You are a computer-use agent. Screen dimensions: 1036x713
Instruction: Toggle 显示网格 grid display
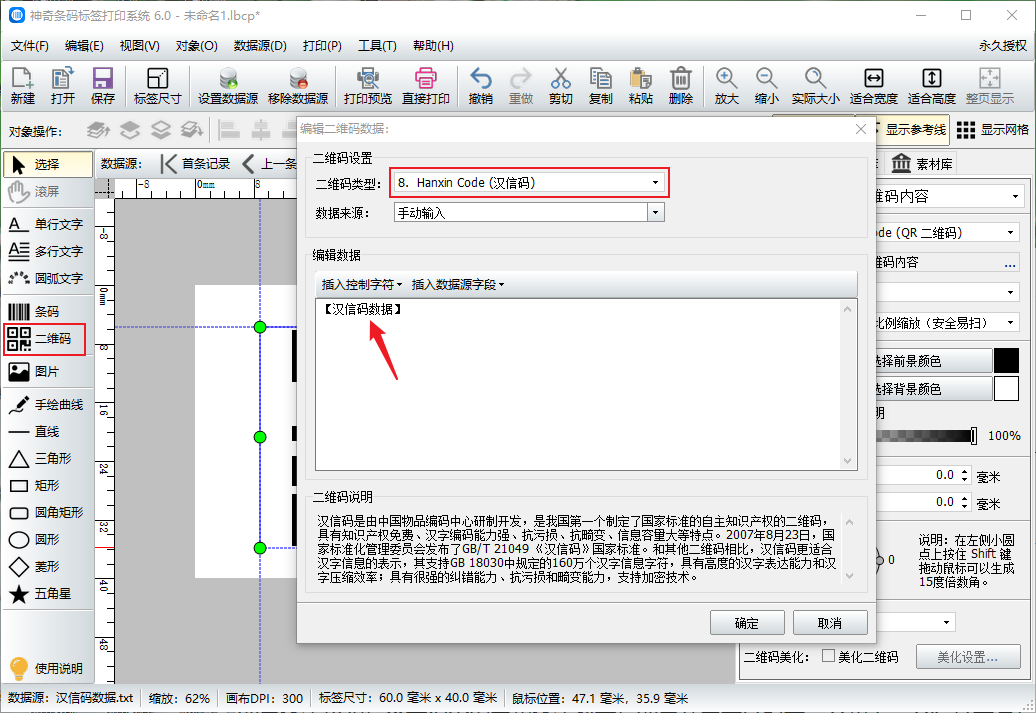pyautogui.click(x=992, y=130)
